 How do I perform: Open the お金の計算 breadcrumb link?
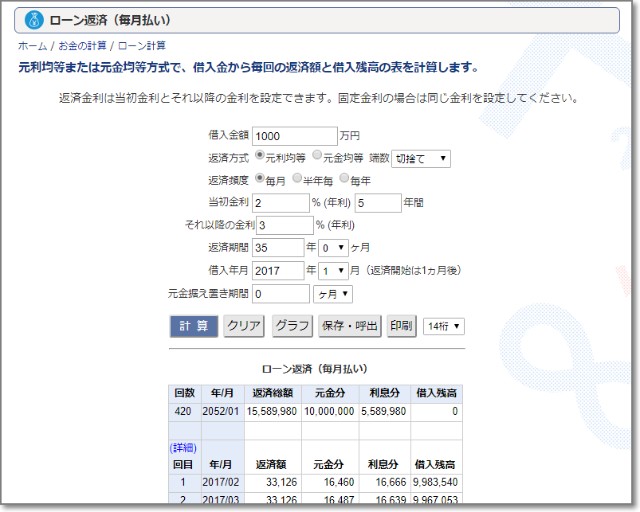pos(81,46)
